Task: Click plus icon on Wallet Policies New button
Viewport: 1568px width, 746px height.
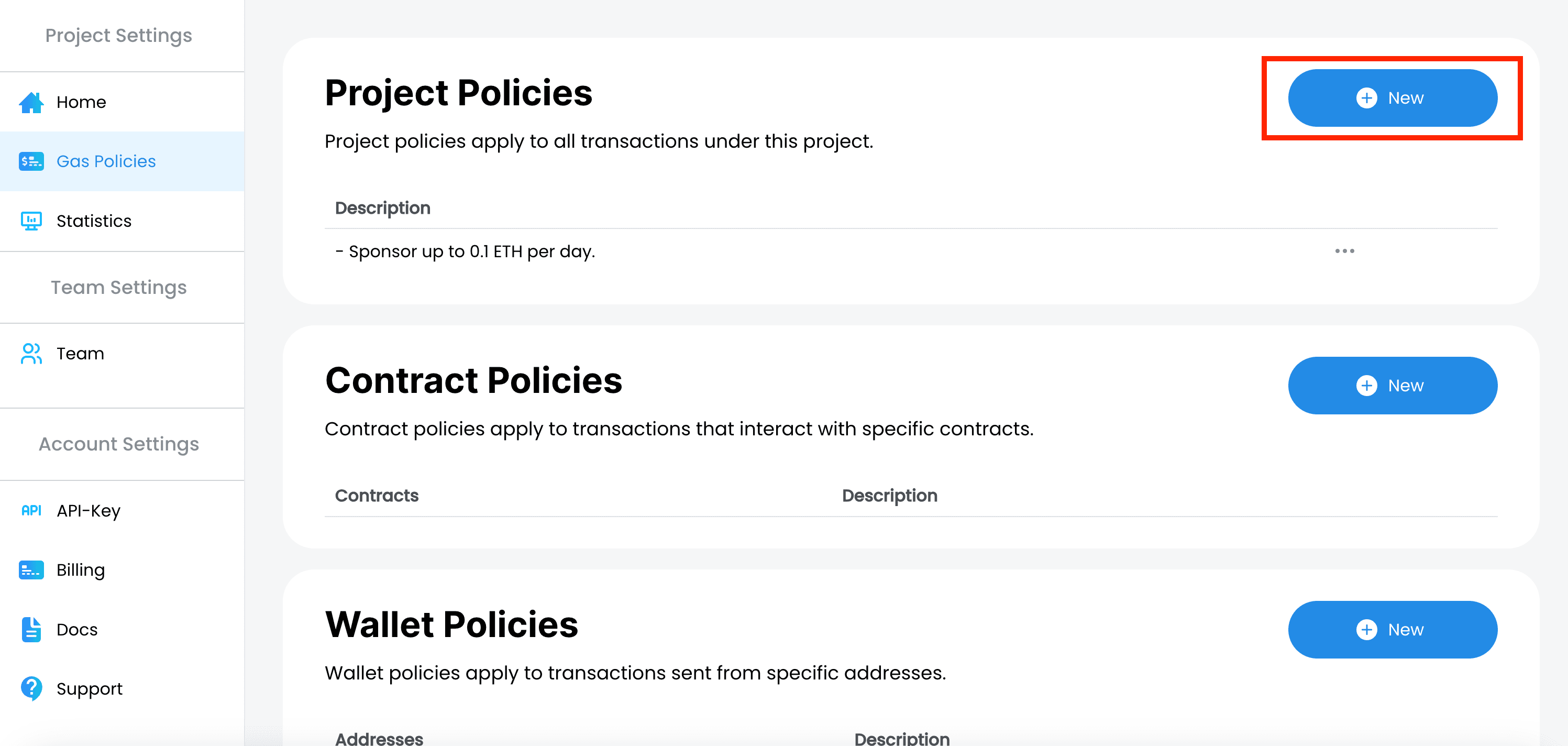Action: [1366, 630]
